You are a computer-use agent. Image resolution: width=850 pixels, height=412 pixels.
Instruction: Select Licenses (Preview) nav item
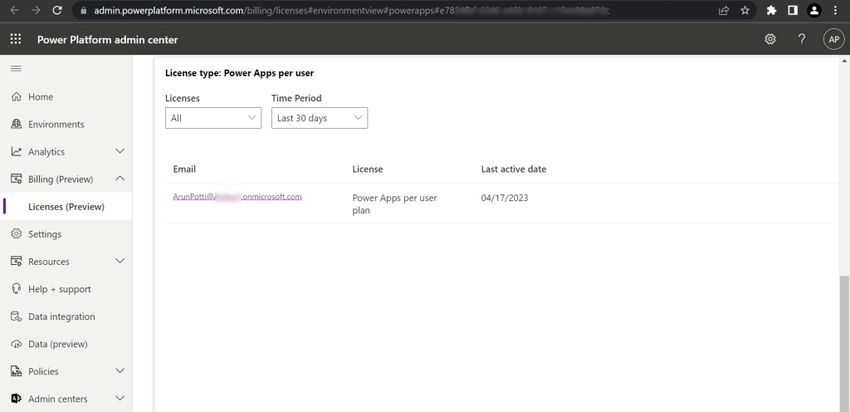66,207
